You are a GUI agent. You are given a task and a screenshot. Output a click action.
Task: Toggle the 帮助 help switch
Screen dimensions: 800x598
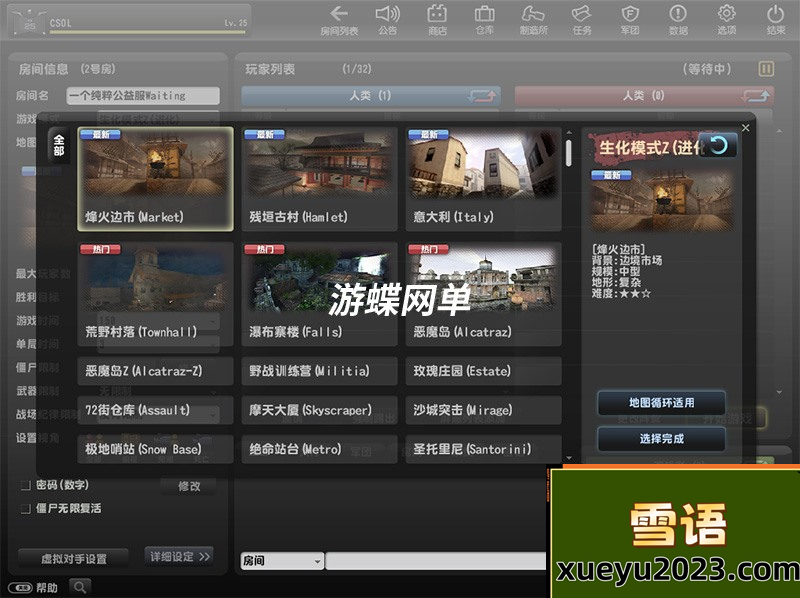(19, 587)
